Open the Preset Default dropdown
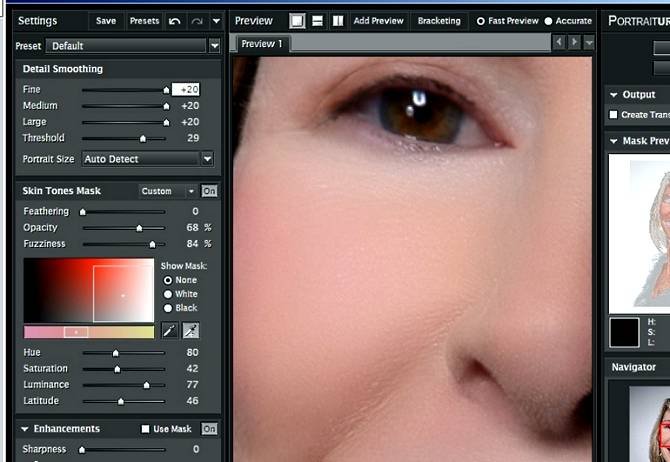Viewport: 670px width, 462px height. click(x=214, y=46)
